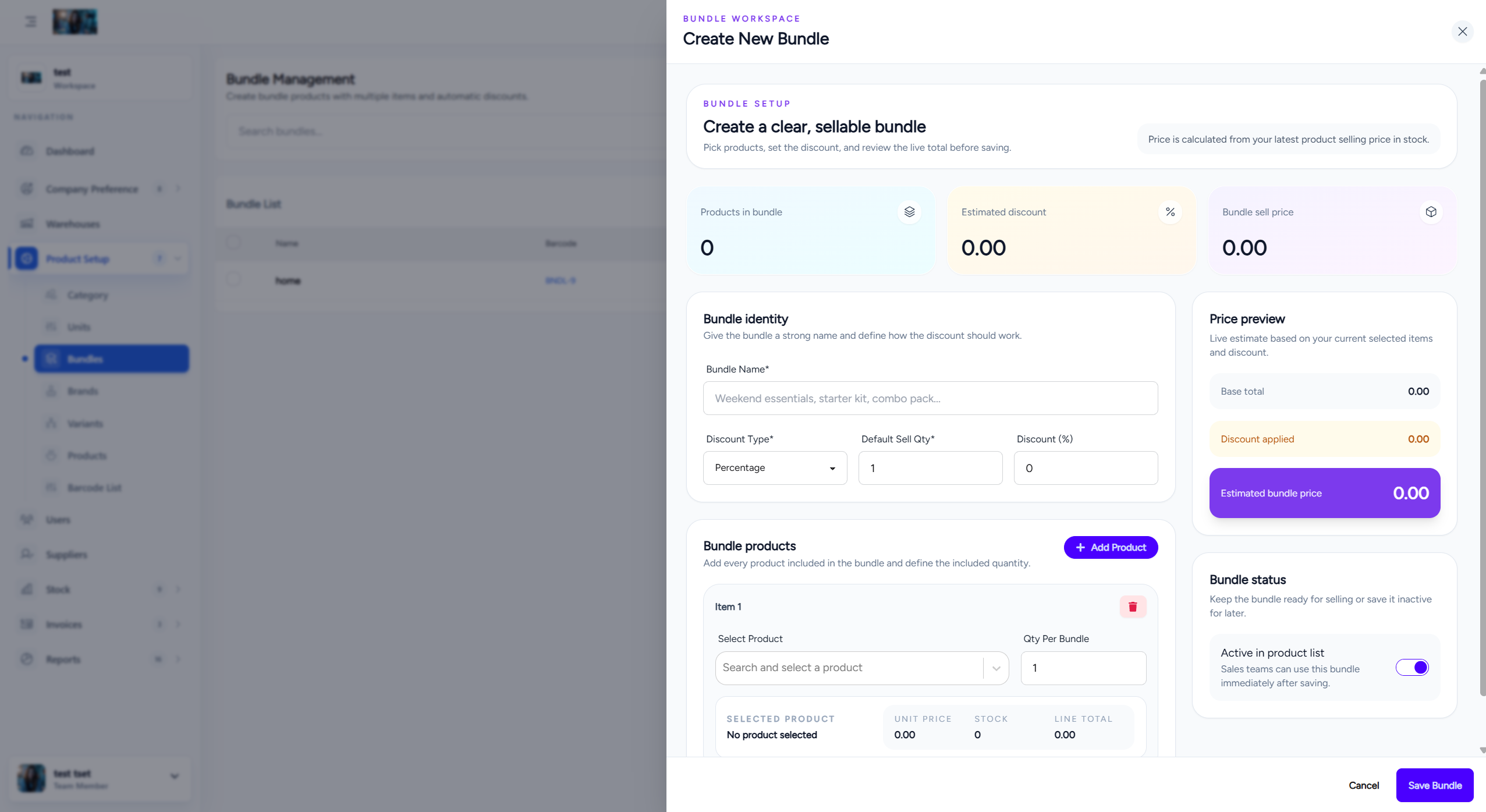Open the Units menu item
The image size is (1486, 812).
(112, 327)
